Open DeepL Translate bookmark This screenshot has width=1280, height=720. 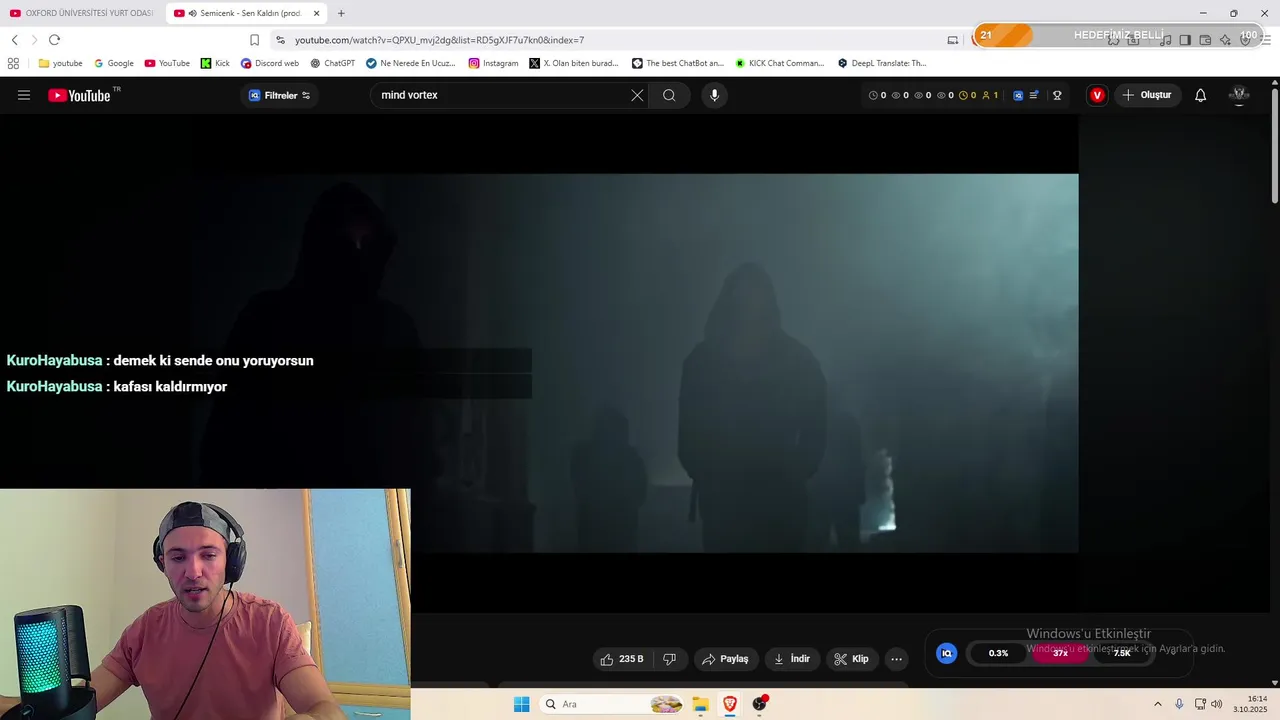[x=882, y=63]
